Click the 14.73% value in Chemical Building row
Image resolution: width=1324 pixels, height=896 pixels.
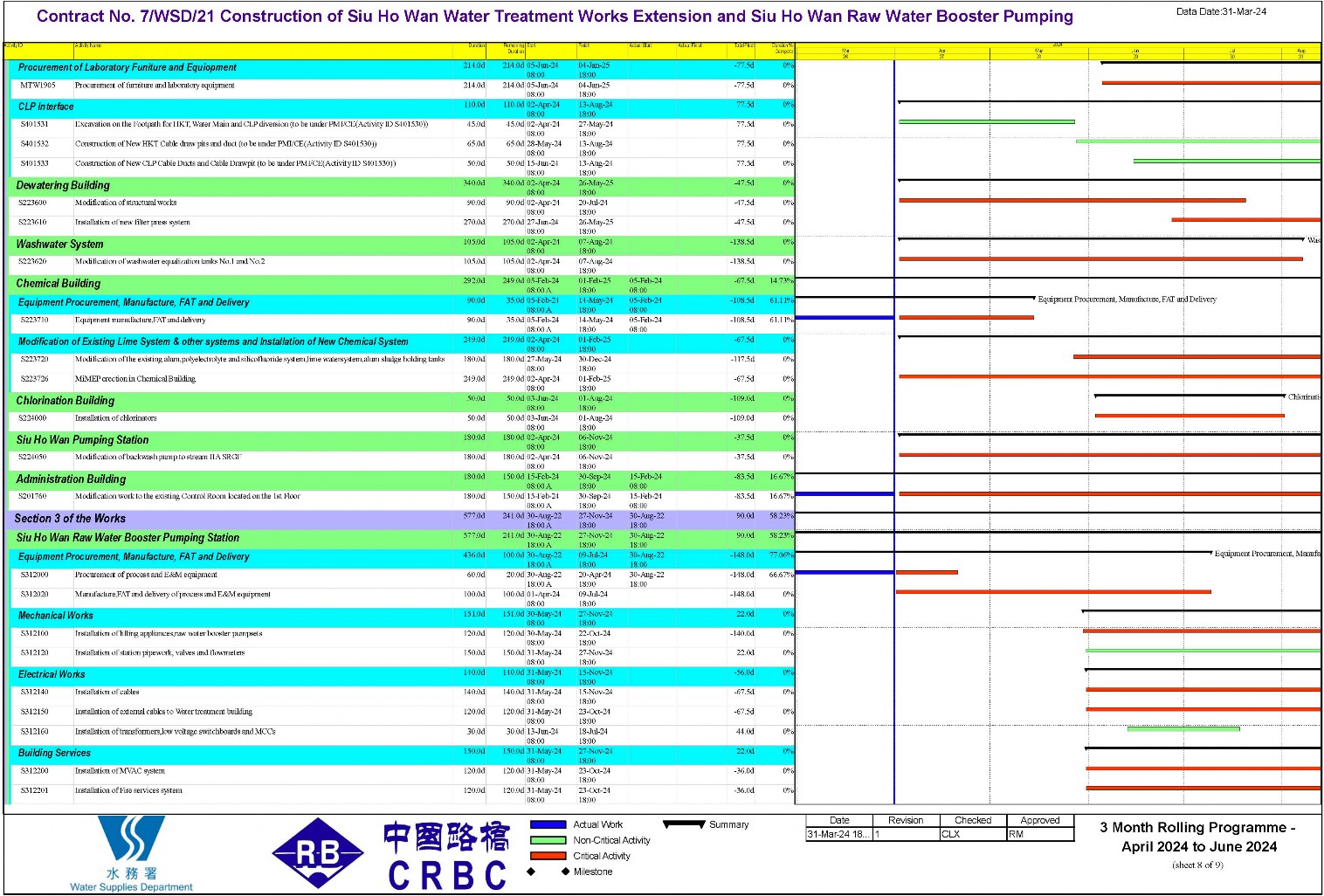tap(782, 281)
